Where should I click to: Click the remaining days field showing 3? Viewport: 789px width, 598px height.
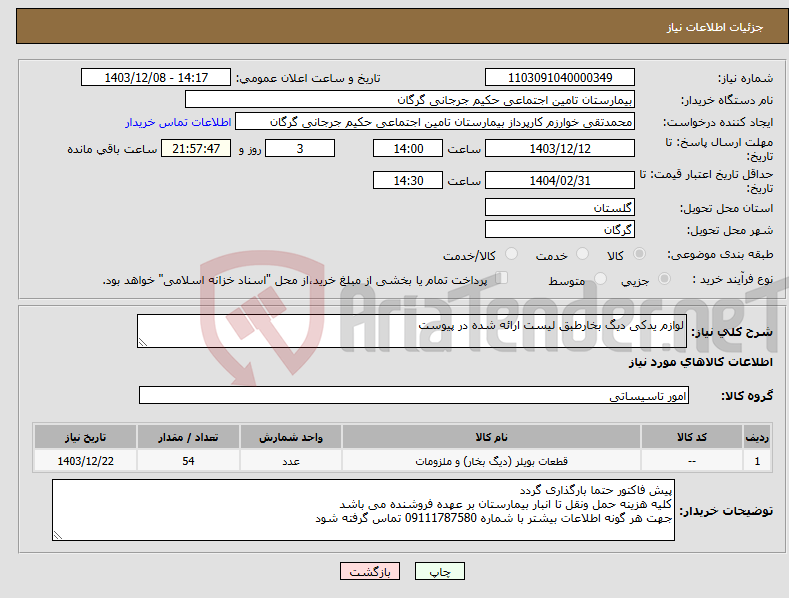pos(300,148)
